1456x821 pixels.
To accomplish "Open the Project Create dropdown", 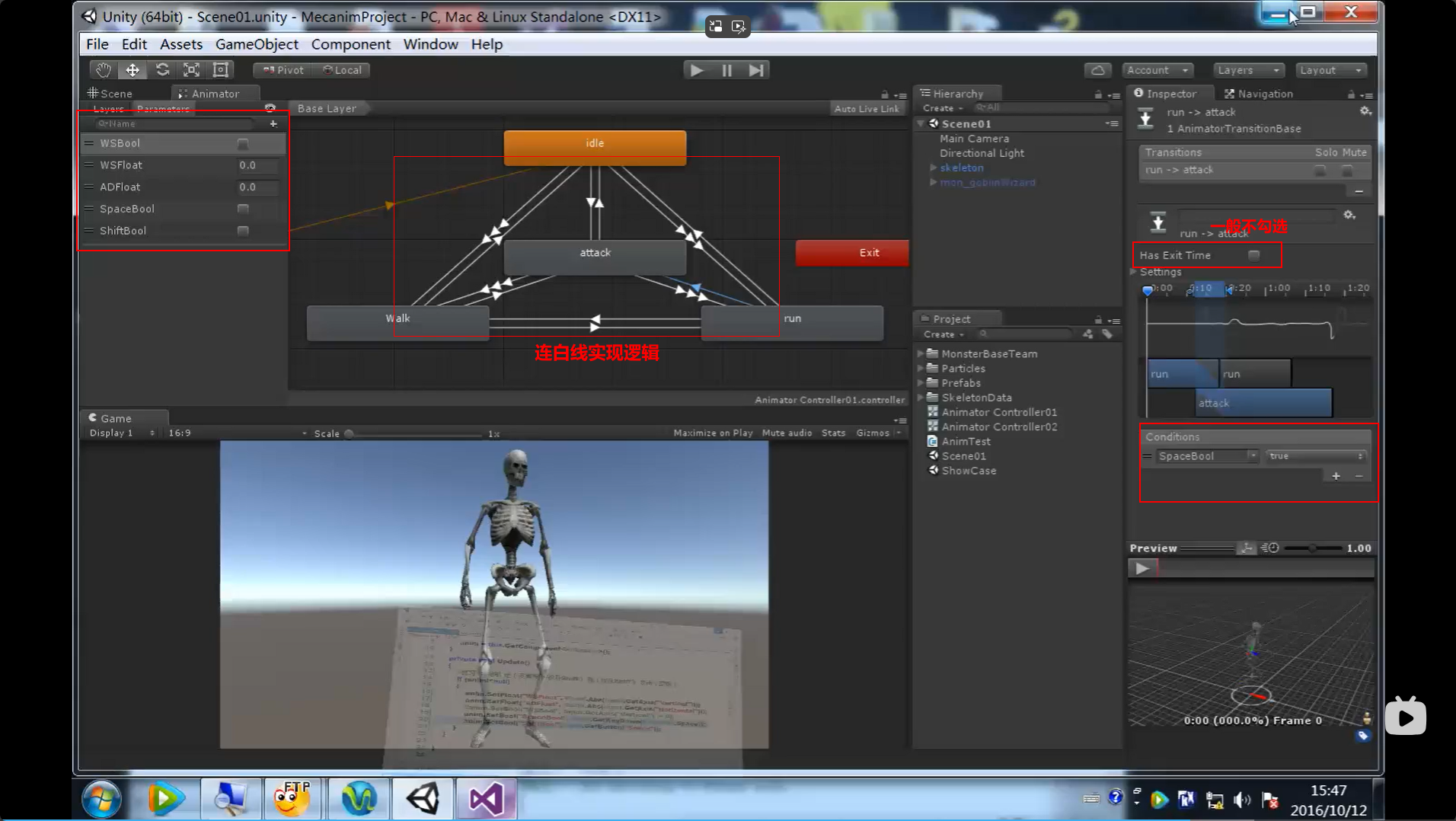I will coord(944,334).
